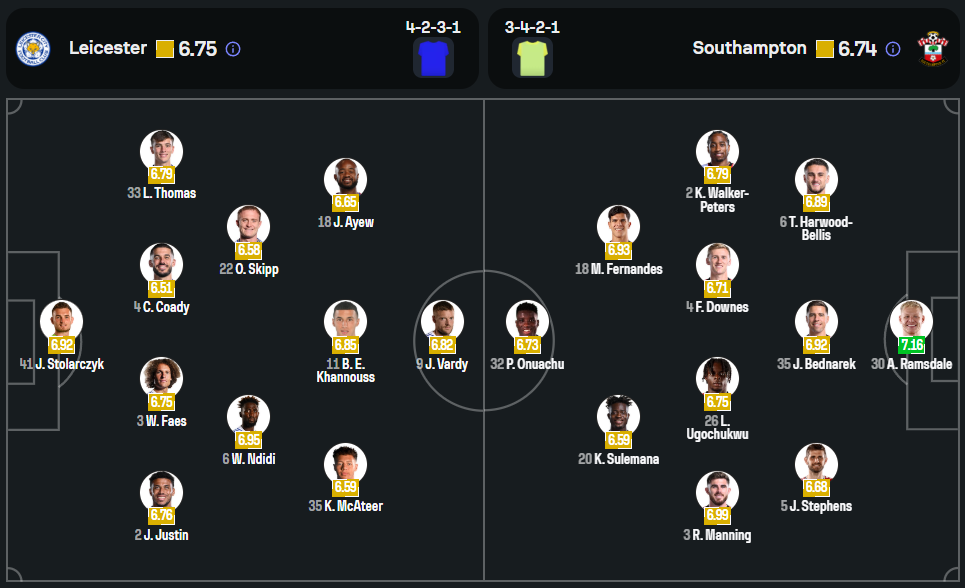Image resolution: width=965 pixels, height=588 pixels.
Task: Click Southampton's yellow kit shirt icon
Action: pyautogui.click(x=532, y=57)
